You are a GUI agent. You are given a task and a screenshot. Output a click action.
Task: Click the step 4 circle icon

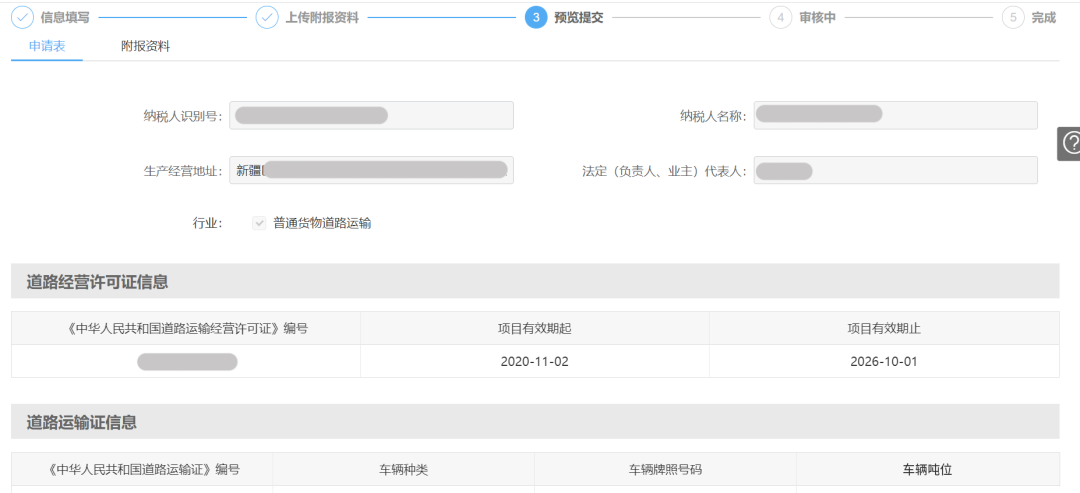click(780, 17)
